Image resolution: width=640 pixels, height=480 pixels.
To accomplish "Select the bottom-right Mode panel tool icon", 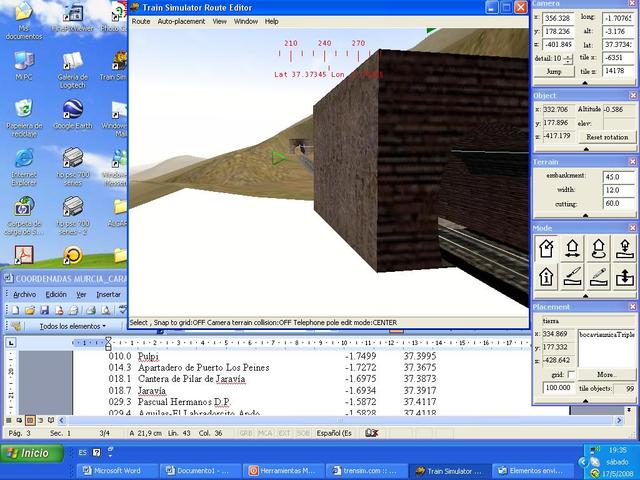I will pyautogui.click(x=623, y=277).
